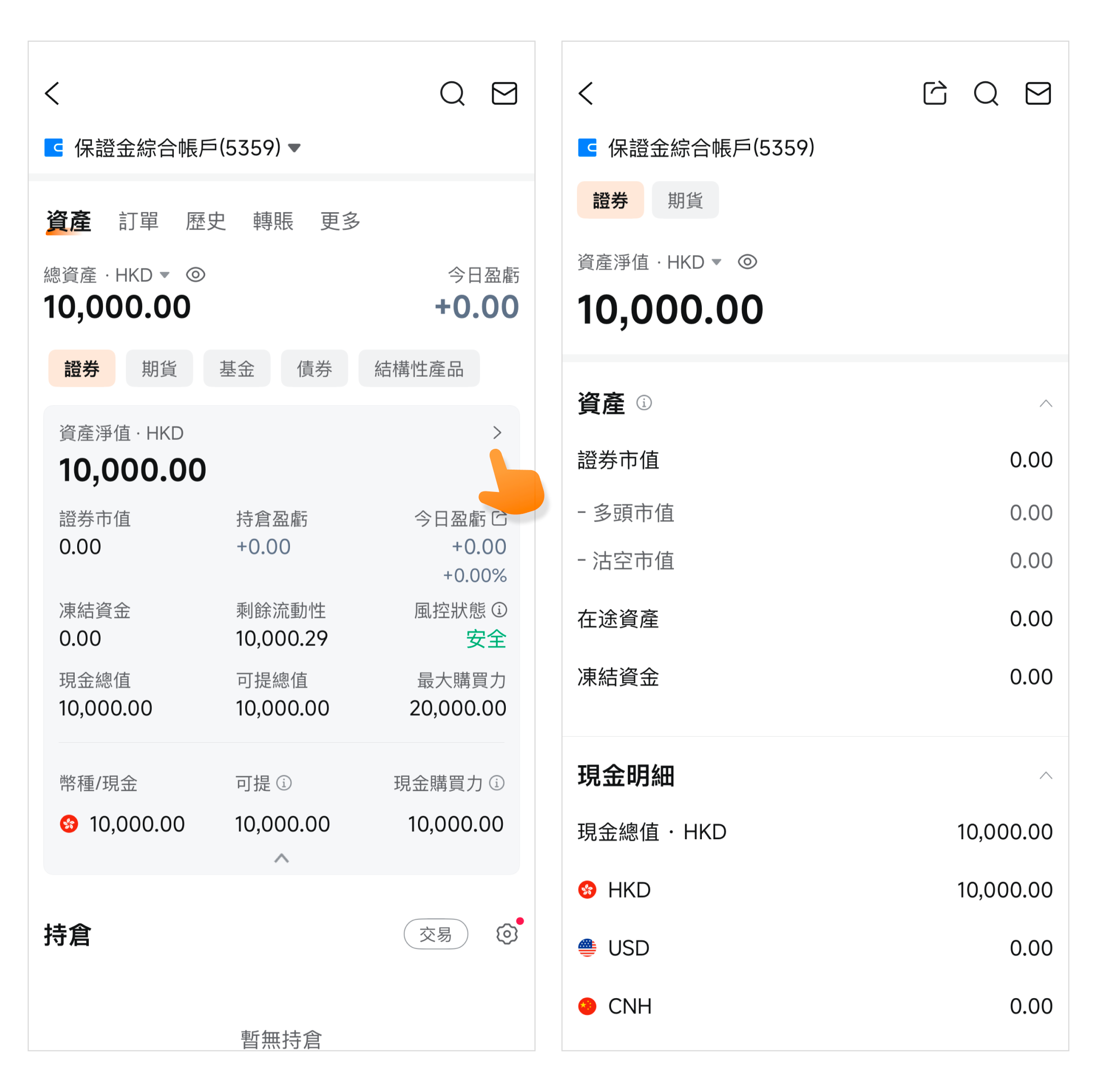
Task: Collapse currency details with bottom up chevron
Action: click(282, 857)
